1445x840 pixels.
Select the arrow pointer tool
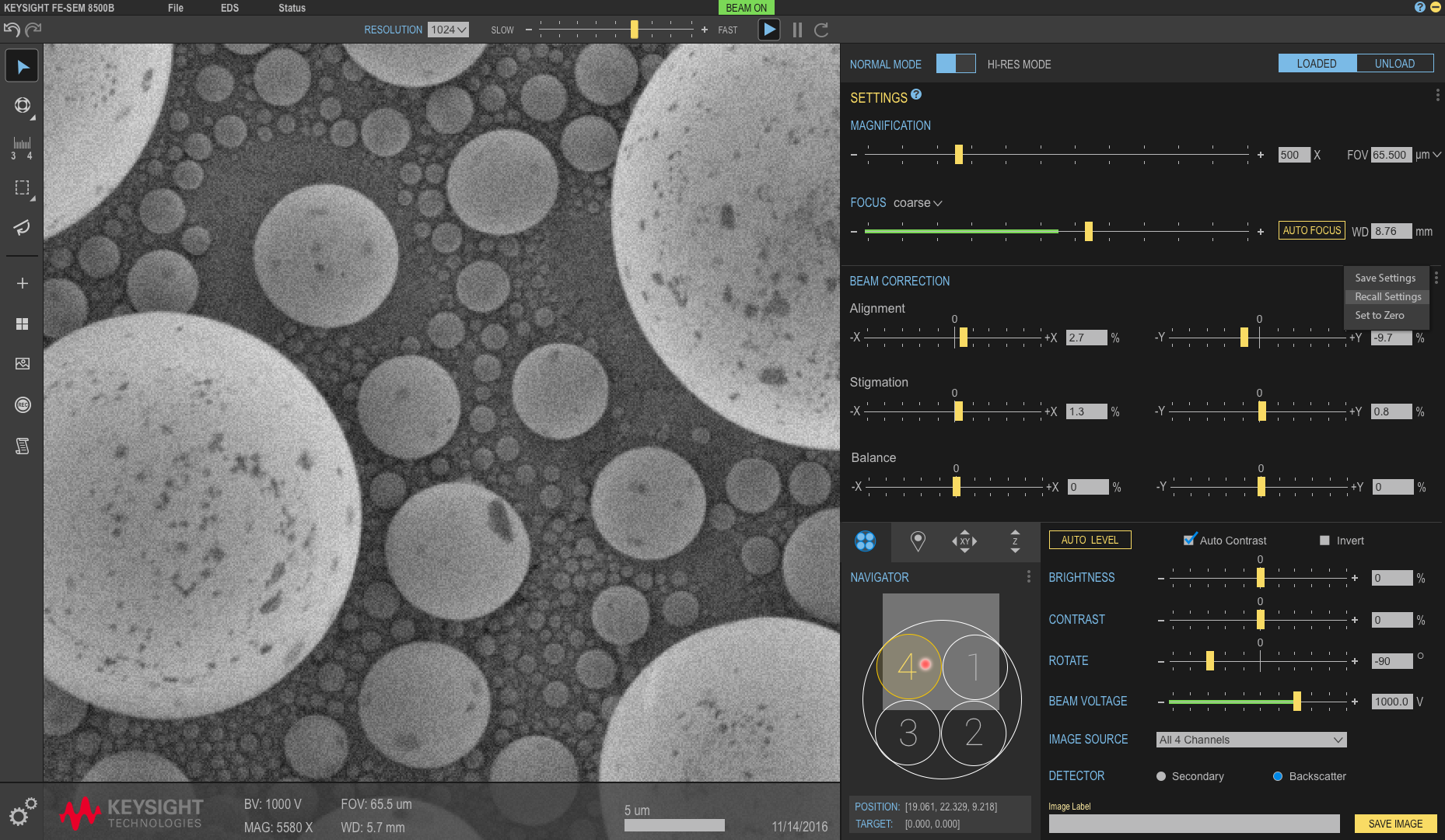(22, 67)
